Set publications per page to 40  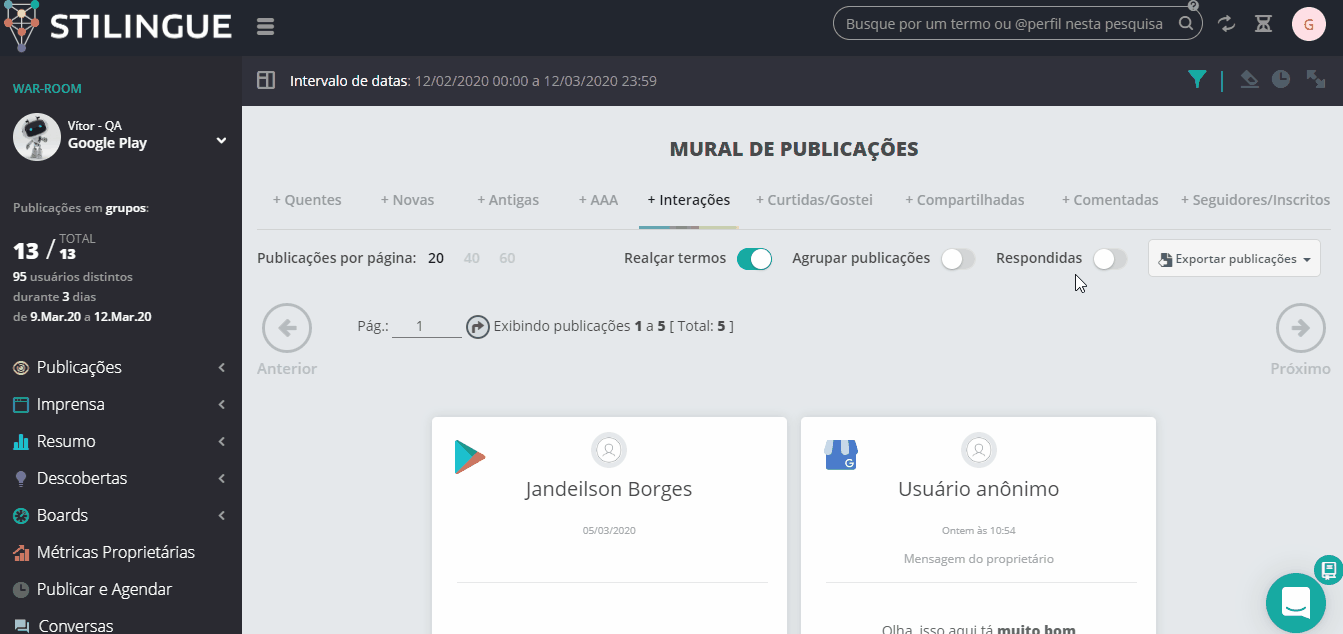[471, 258]
